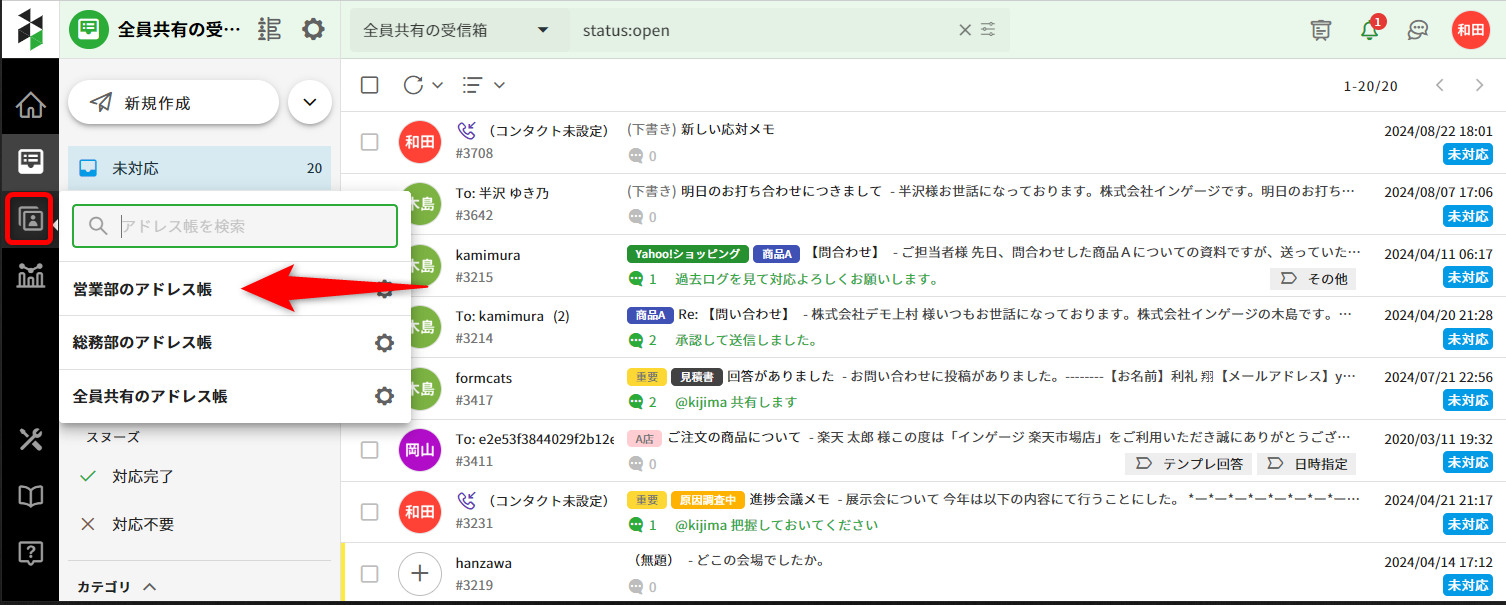Click the home icon in left sidebar
The width and height of the screenshot is (1506, 605).
pos(31,104)
